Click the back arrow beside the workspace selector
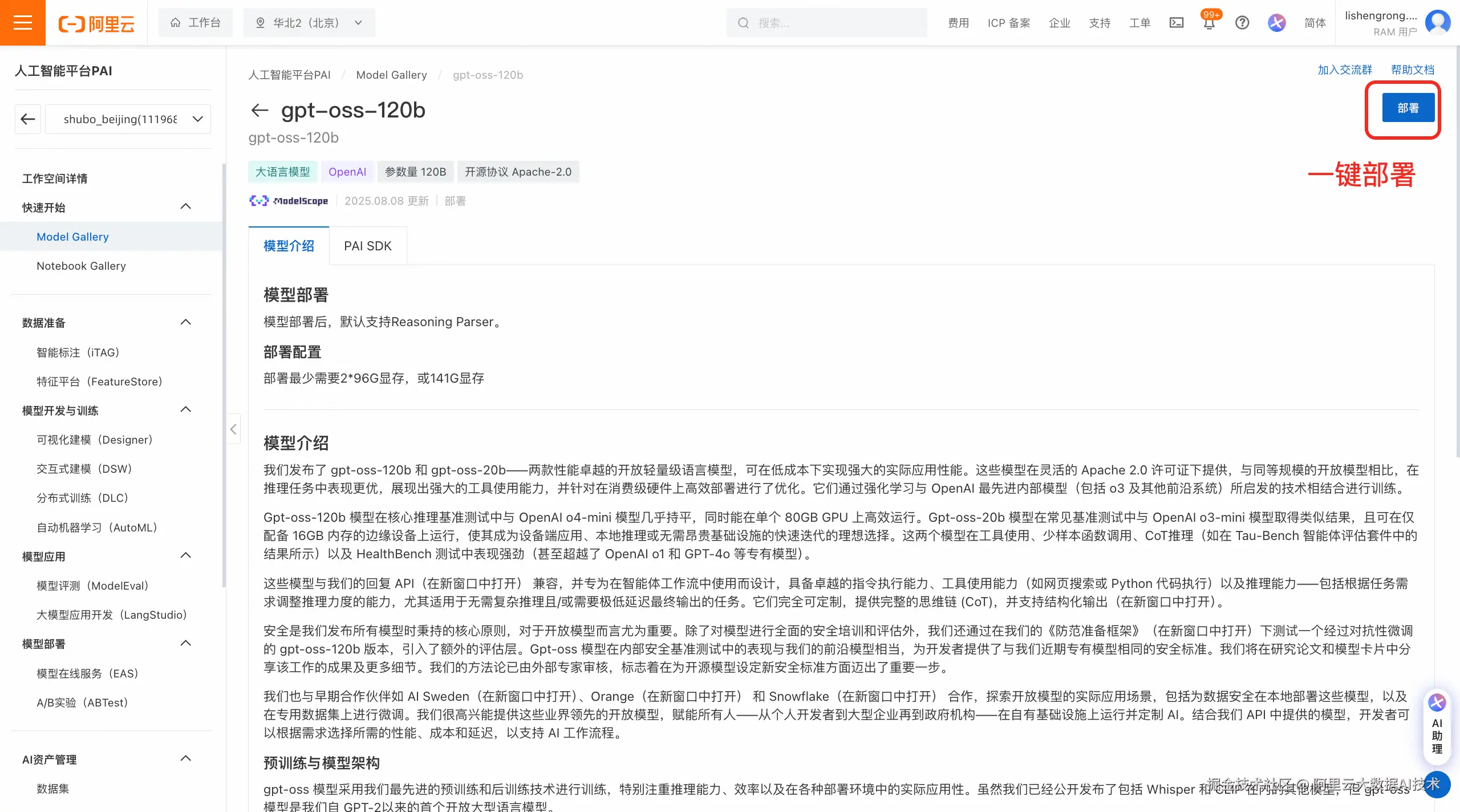Viewport: 1460px width, 812px height. pos(28,119)
